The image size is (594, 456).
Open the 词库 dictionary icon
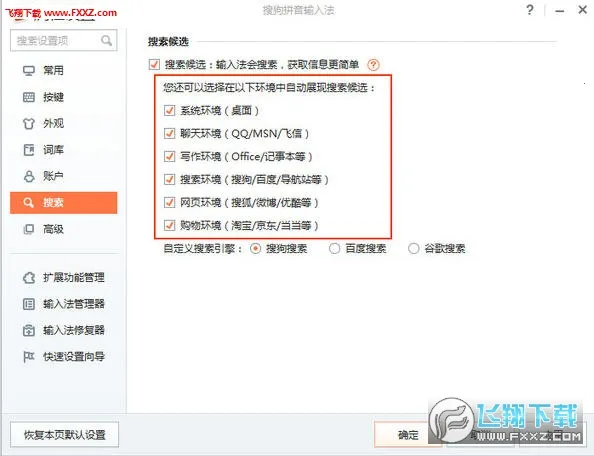click(29, 150)
